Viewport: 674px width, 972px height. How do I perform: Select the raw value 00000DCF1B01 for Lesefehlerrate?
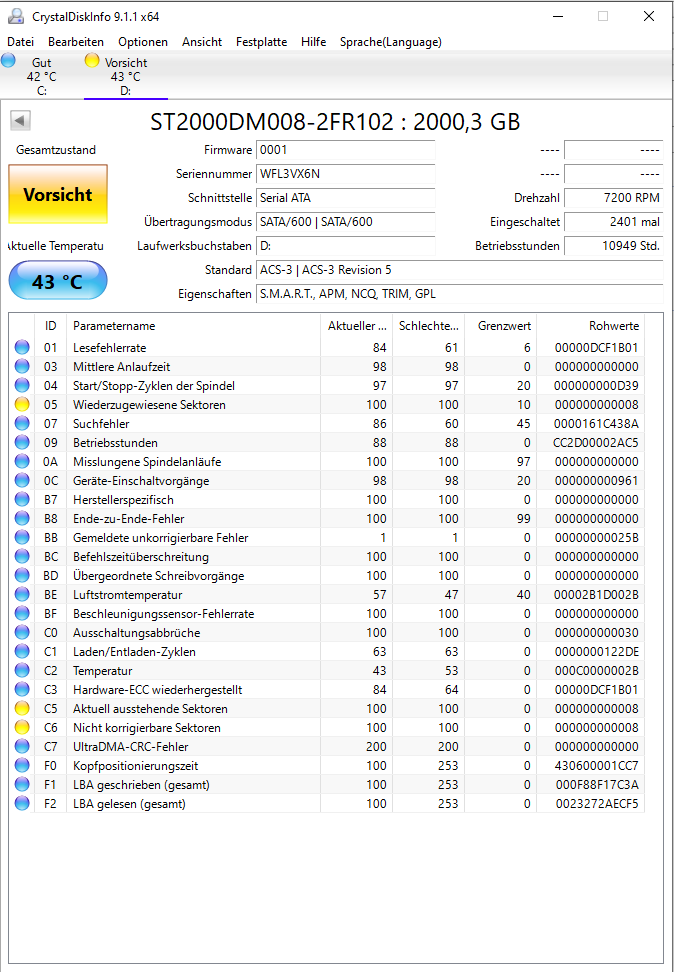point(596,348)
